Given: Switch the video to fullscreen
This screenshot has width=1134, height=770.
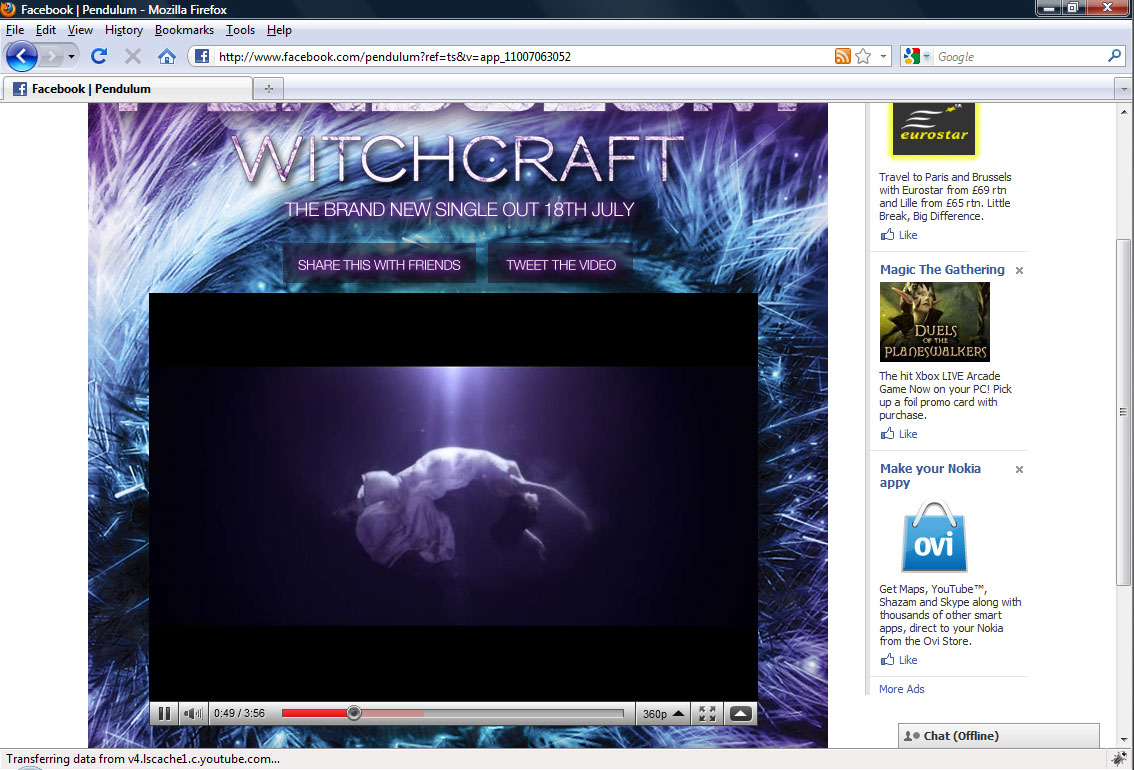Looking at the screenshot, I should (707, 714).
